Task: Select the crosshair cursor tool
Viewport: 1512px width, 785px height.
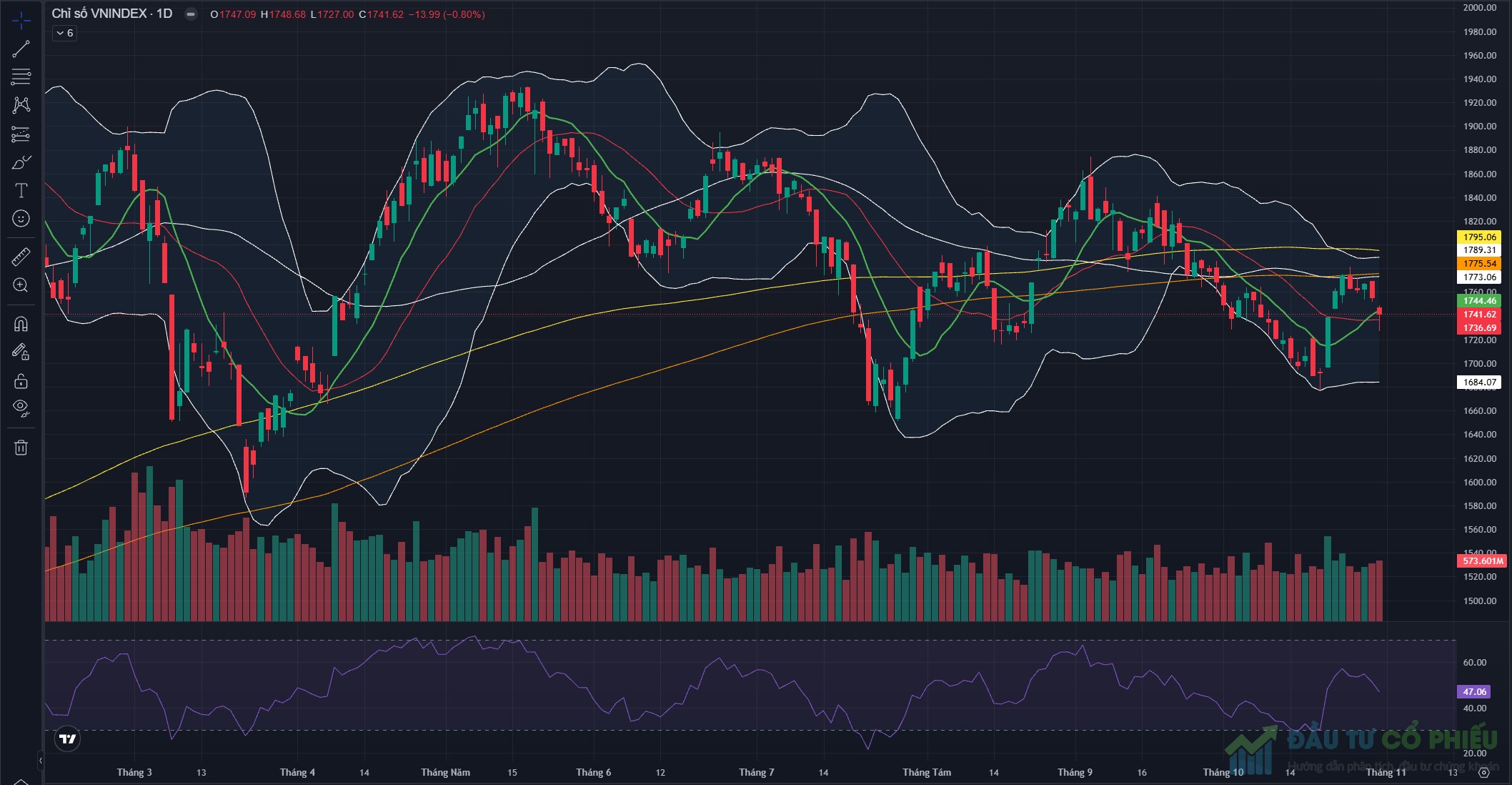Action: click(x=21, y=21)
